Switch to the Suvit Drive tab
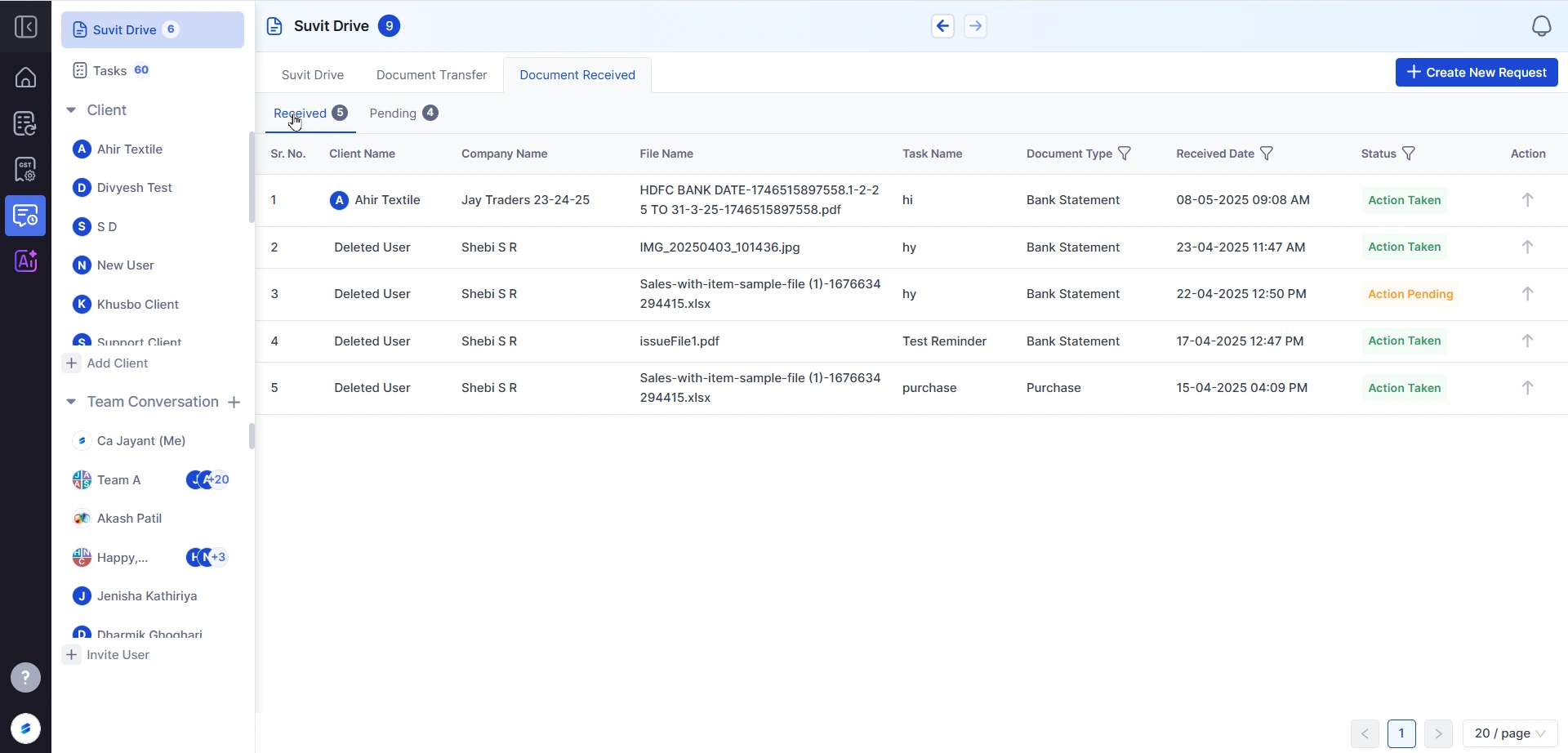Image resolution: width=1568 pixels, height=753 pixels. (x=313, y=75)
